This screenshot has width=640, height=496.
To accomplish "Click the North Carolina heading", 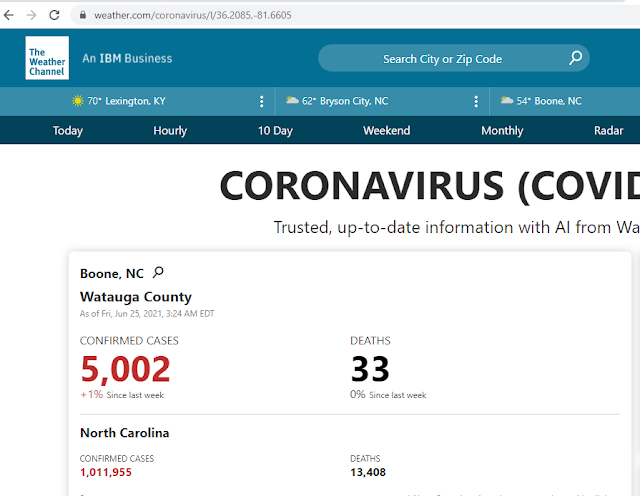I will [x=124, y=433].
